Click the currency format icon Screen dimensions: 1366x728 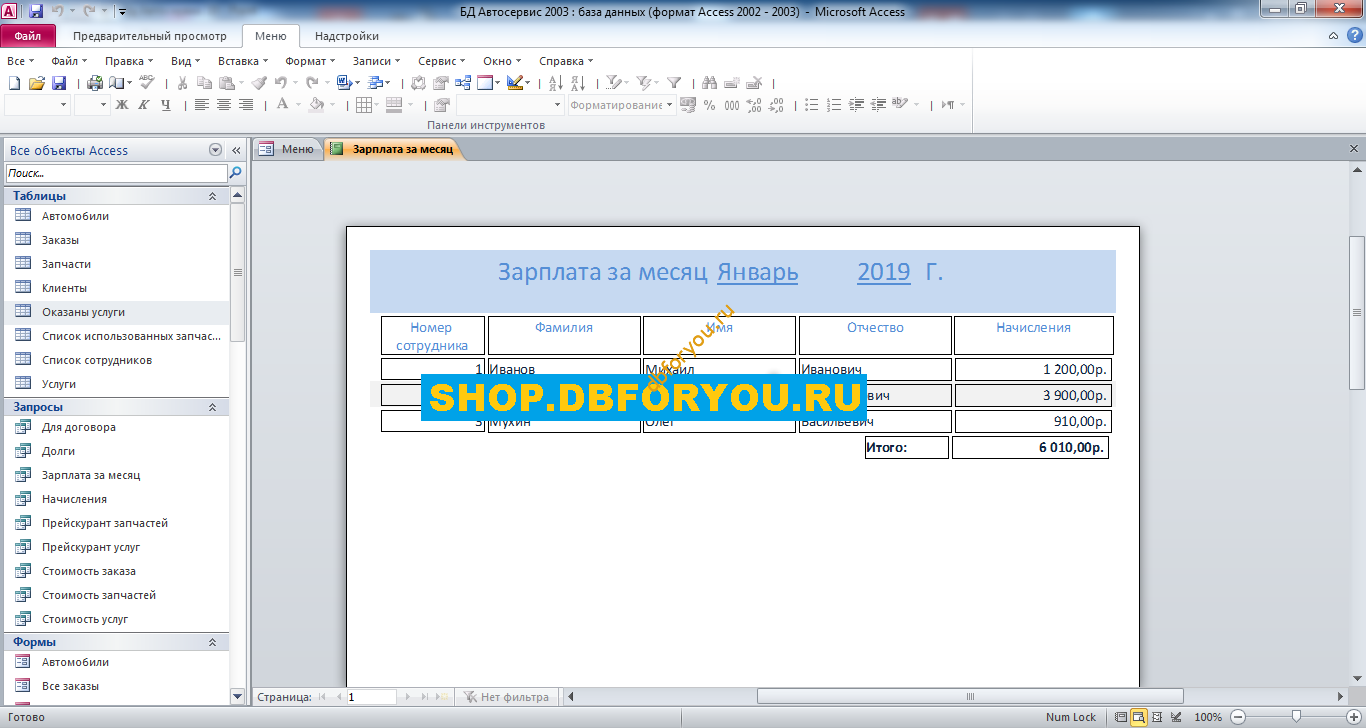687,105
